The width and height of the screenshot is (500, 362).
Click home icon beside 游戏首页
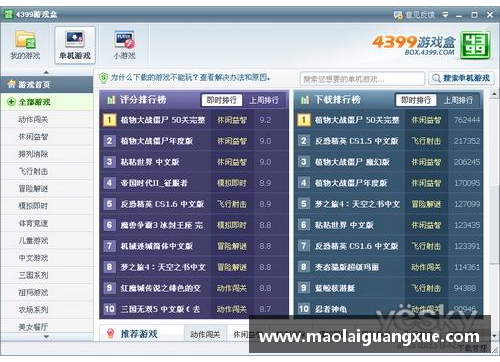point(12,84)
